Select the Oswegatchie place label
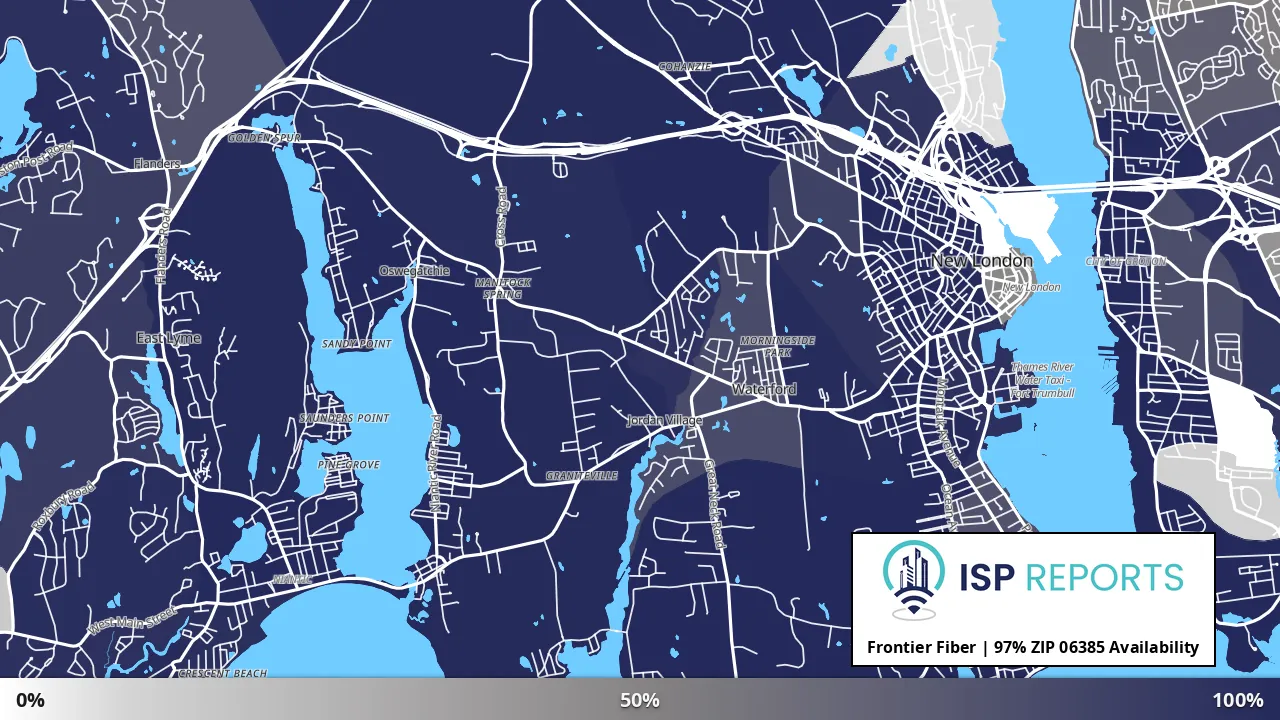 [x=414, y=271]
